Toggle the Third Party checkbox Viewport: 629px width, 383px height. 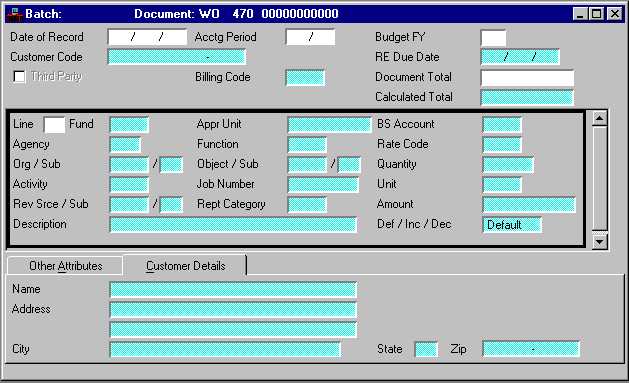pyautogui.click(x=19, y=76)
